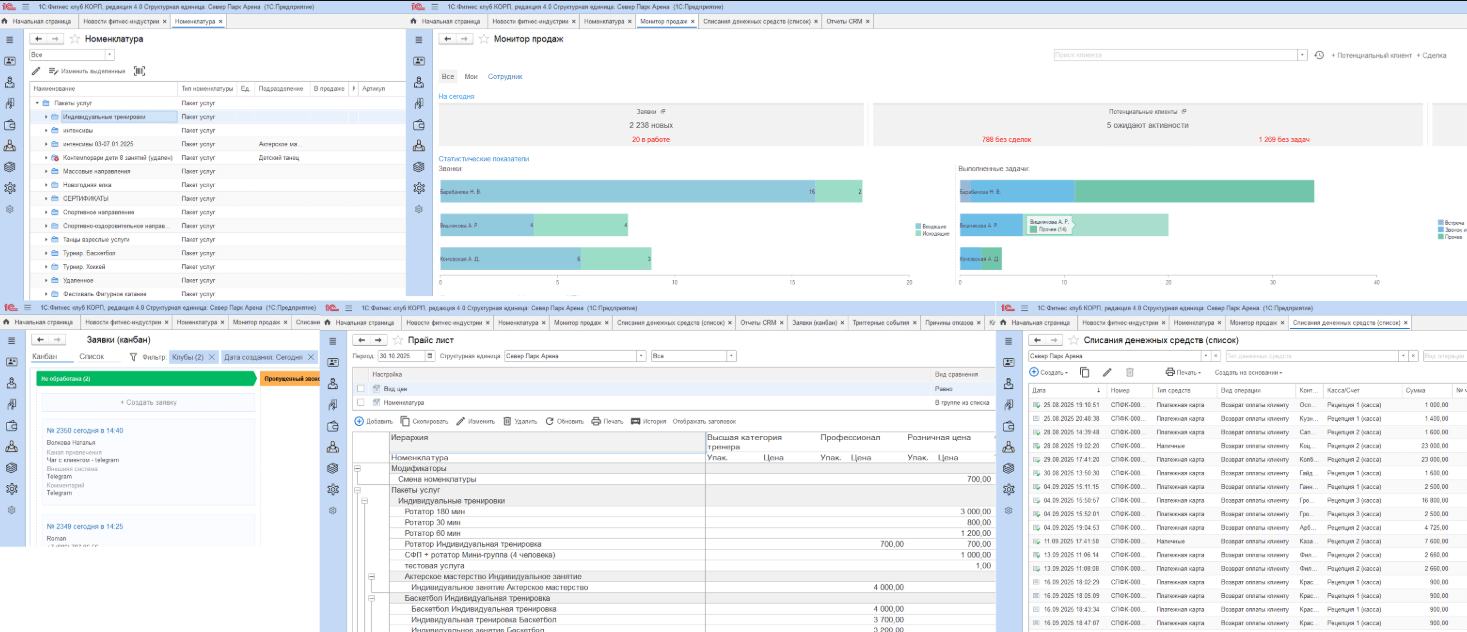Screen dimensions: 1467x632
Task: Open calendar picker next to Период date field
Action: coord(428,356)
